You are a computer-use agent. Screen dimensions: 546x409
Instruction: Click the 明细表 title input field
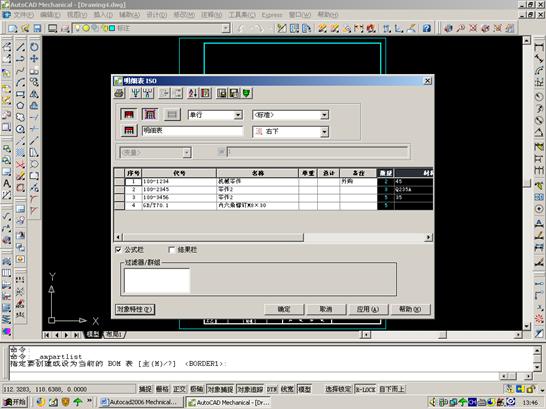192,131
